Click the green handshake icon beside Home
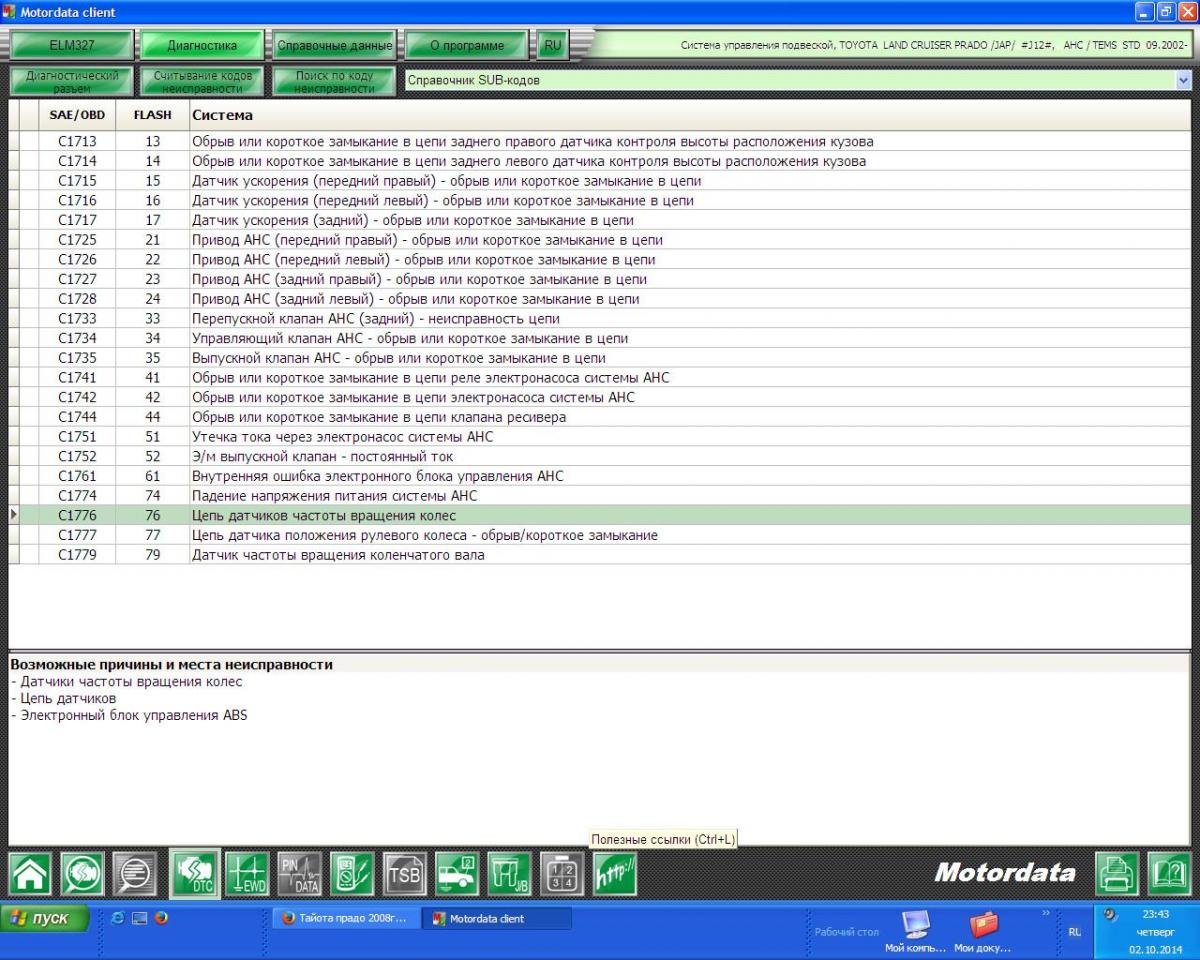 pos(83,874)
